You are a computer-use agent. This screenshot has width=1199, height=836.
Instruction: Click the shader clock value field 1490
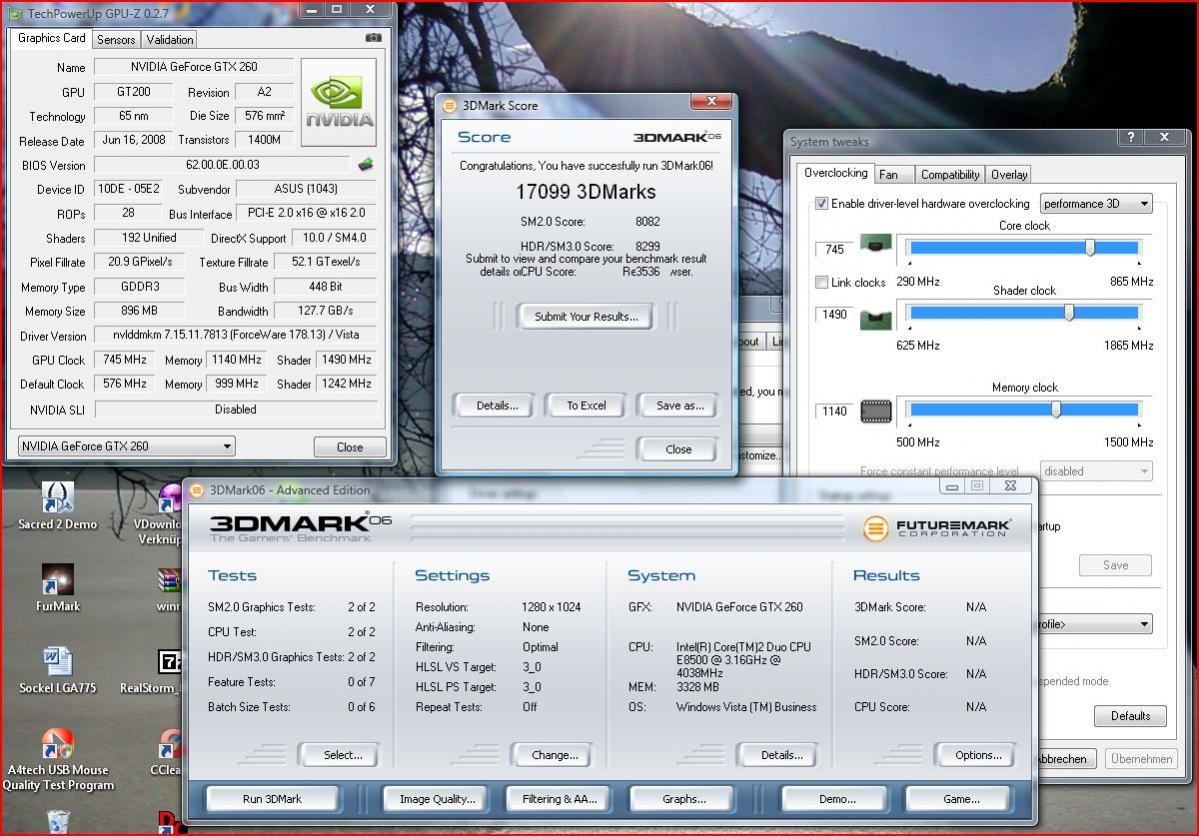pyautogui.click(x=834, y=314)
